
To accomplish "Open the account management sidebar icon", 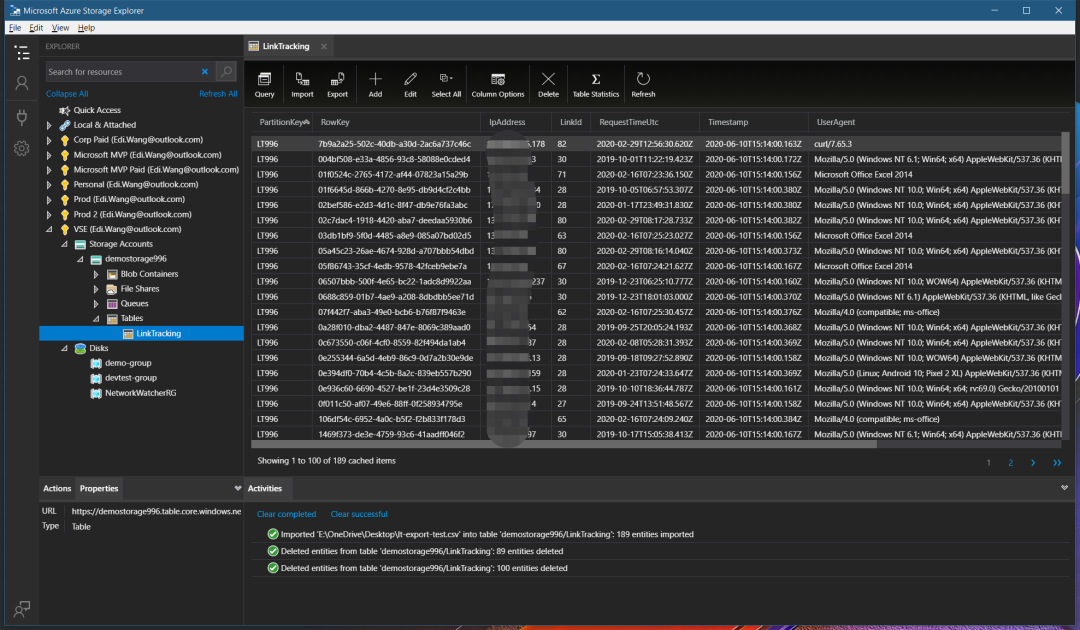I will [x=21, y=84].
